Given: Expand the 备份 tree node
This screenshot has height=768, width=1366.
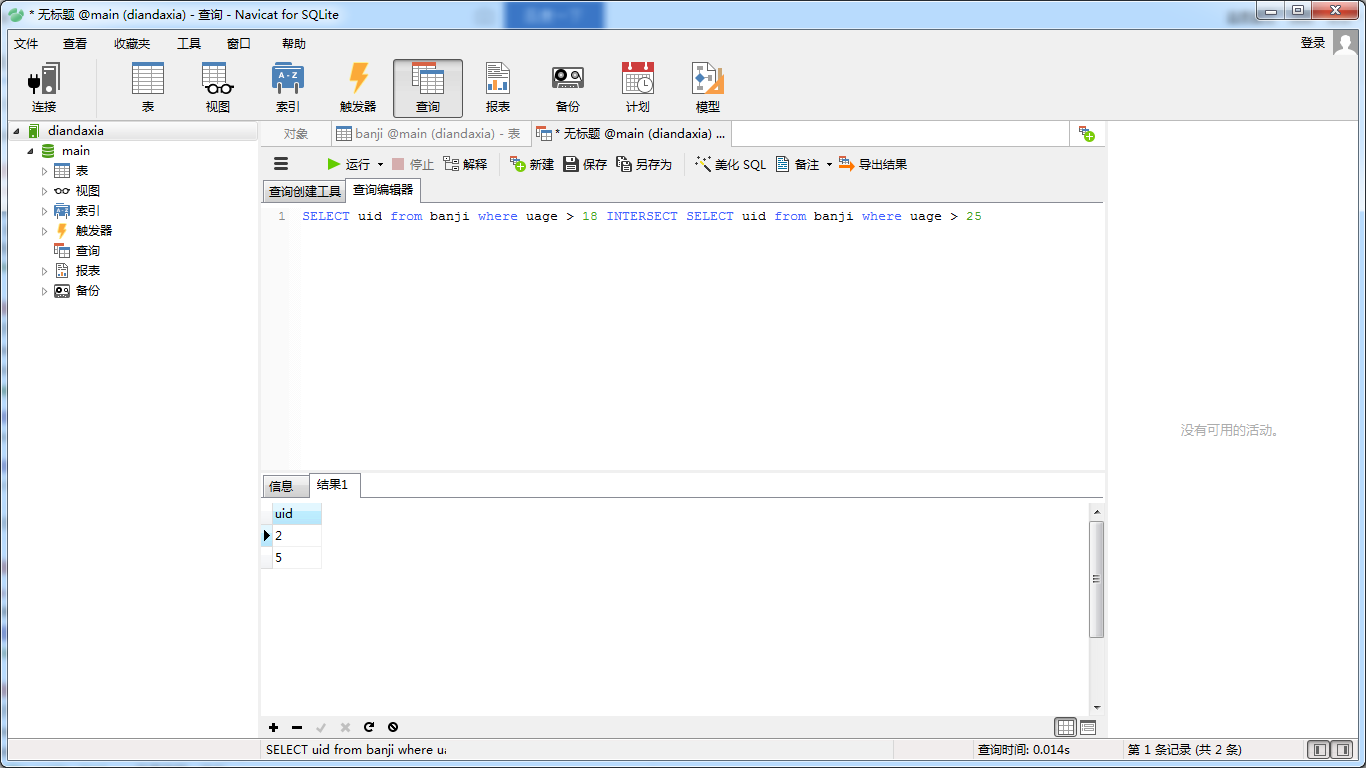Looking at the screenshot, I should (44, 291).
